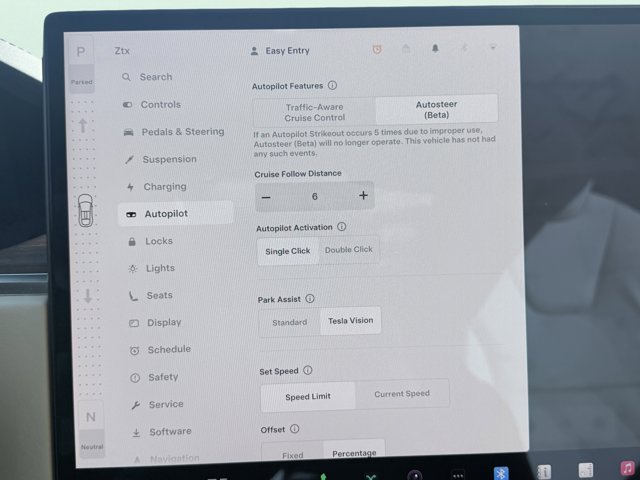Increase Cruise Follow Distance with plus
The height and width of the screenshot is (480, 640).
[363, 196]
